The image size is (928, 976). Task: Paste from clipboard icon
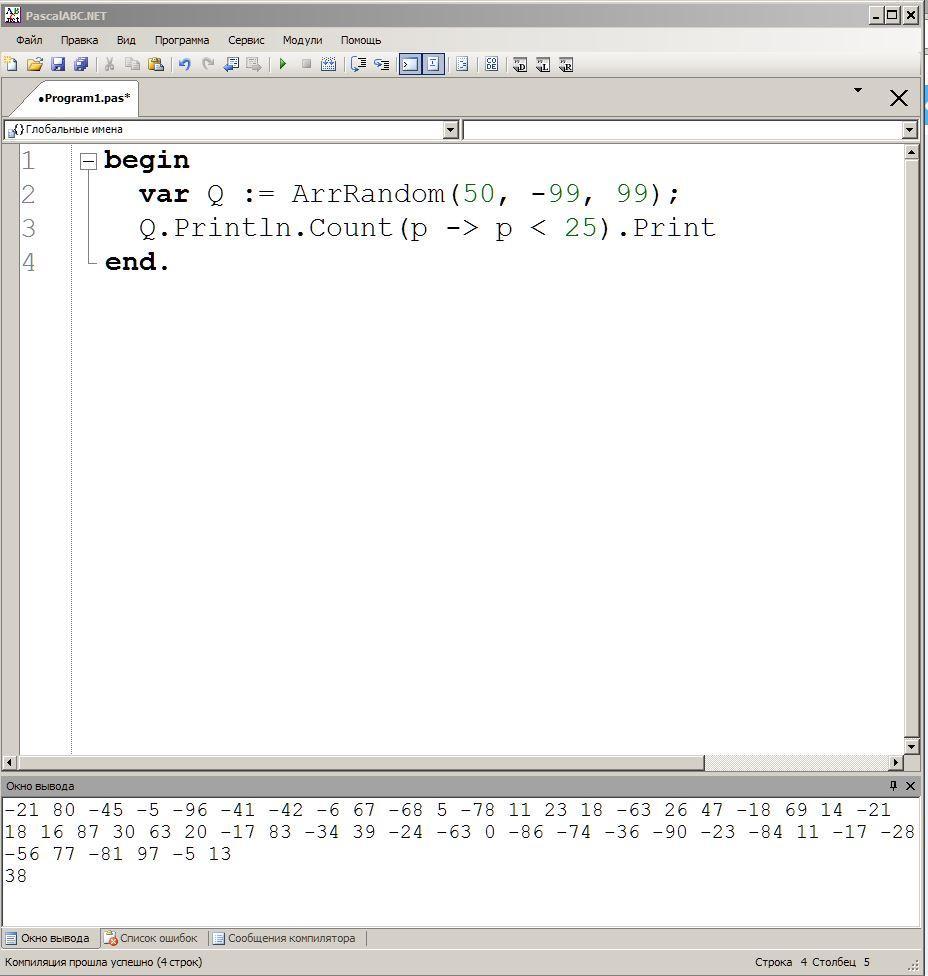point(156,64)
